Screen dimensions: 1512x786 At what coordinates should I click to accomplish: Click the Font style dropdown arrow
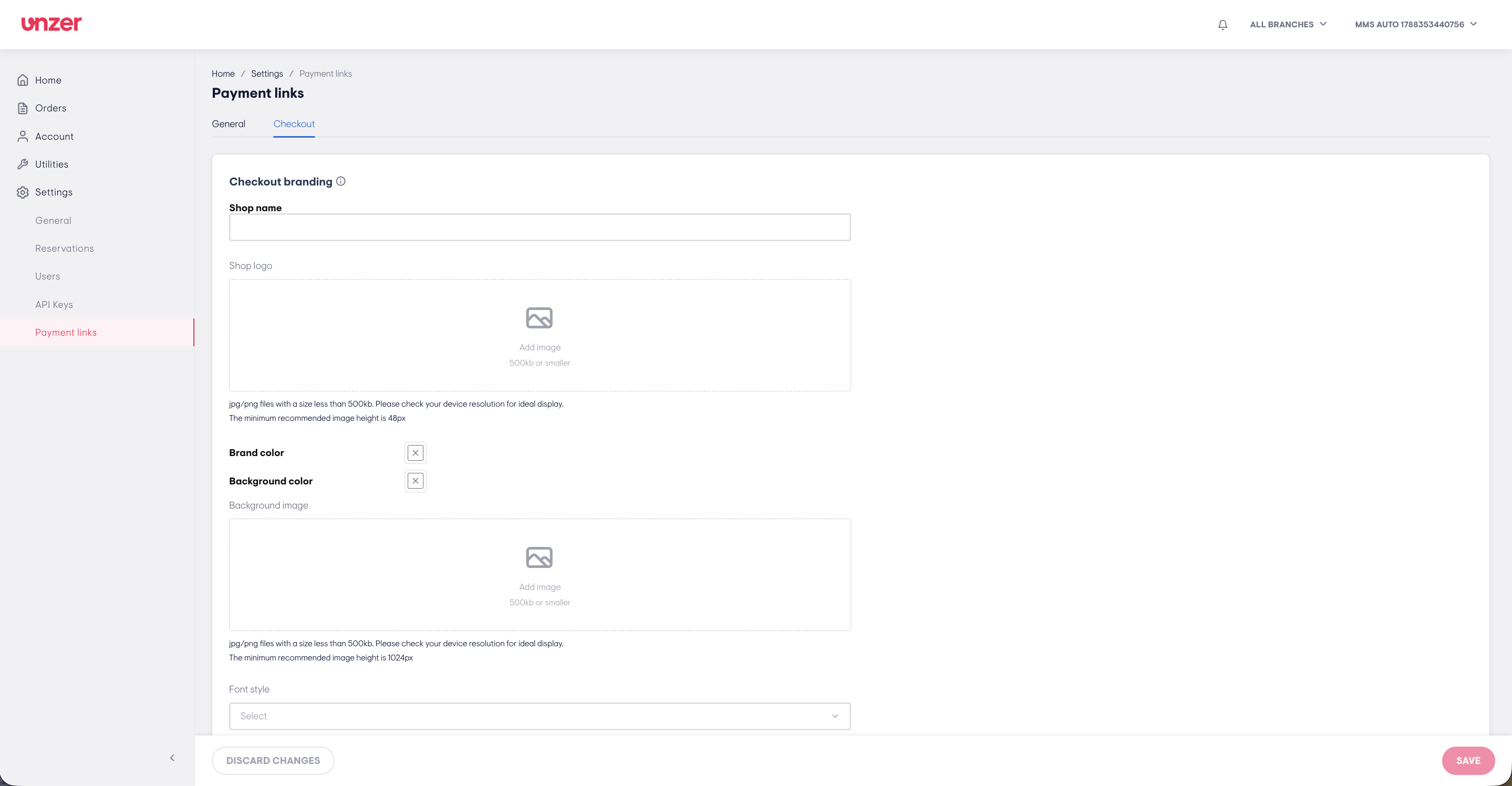[x=835, y=716]
